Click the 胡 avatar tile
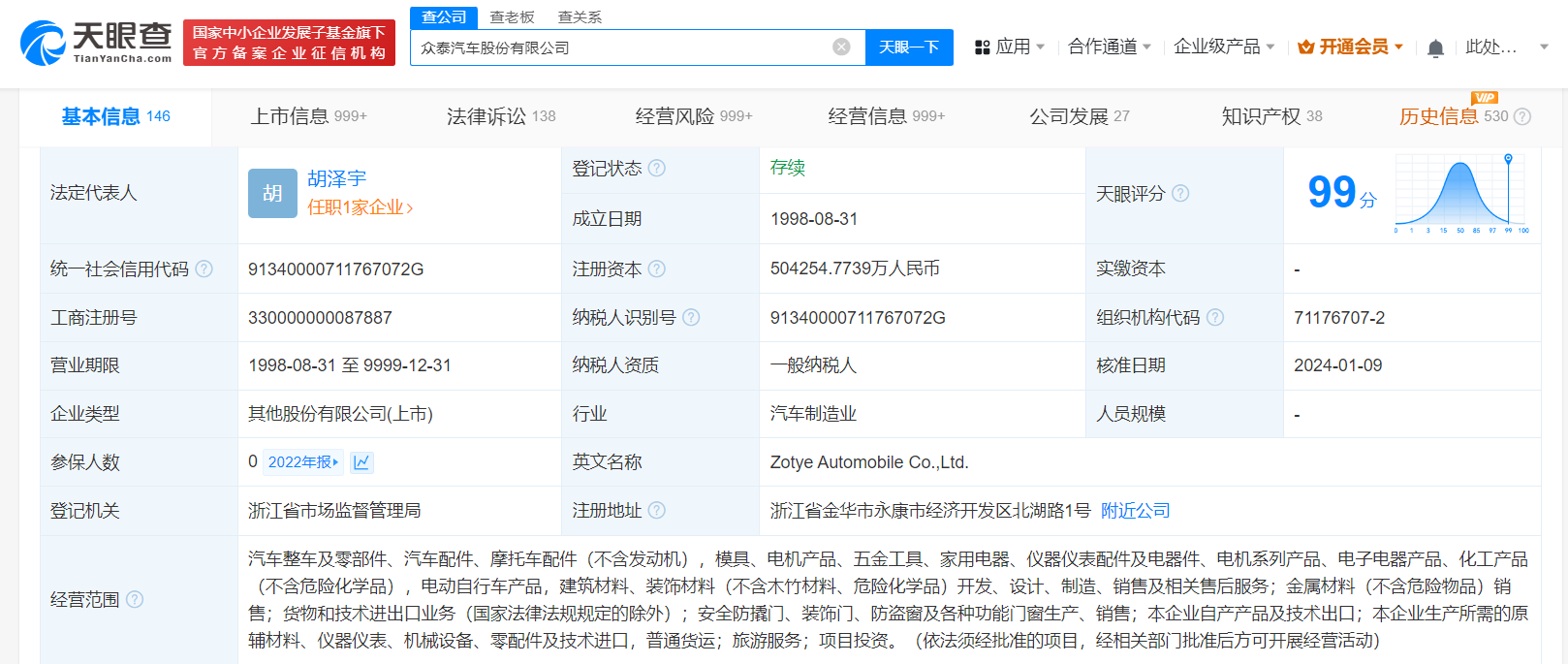Screen dimensions: 1568x664 (x=272, y=193)
